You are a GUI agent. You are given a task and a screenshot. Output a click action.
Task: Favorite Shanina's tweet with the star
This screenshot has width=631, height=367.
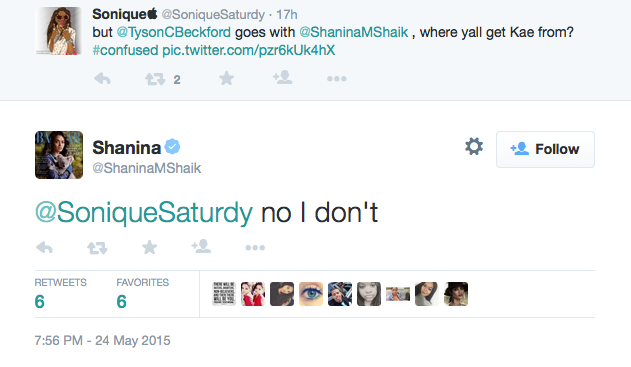click(x=149, y=247)
